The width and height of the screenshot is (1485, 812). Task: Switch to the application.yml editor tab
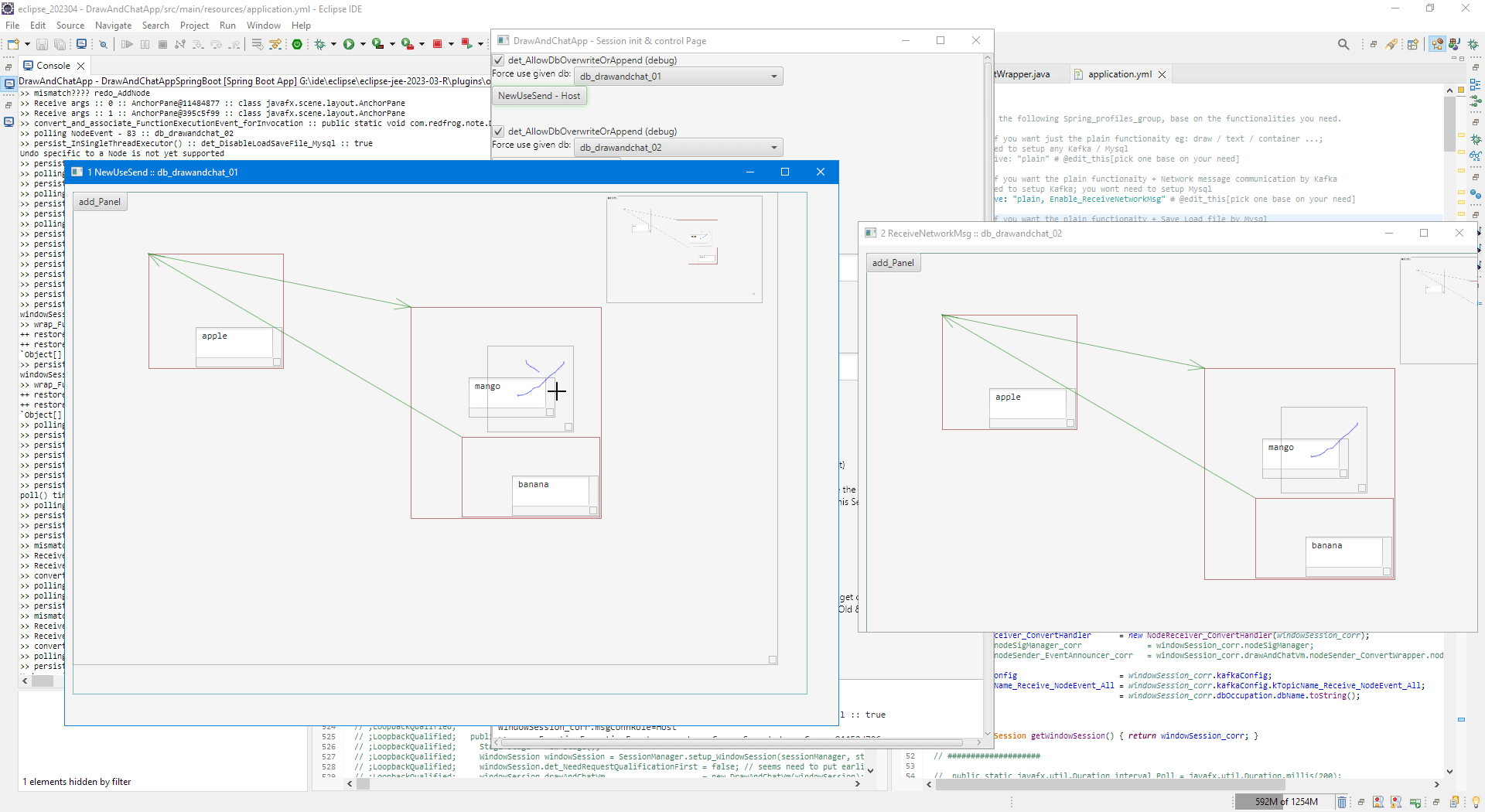pyautogui.click(x=1118, y=74)
